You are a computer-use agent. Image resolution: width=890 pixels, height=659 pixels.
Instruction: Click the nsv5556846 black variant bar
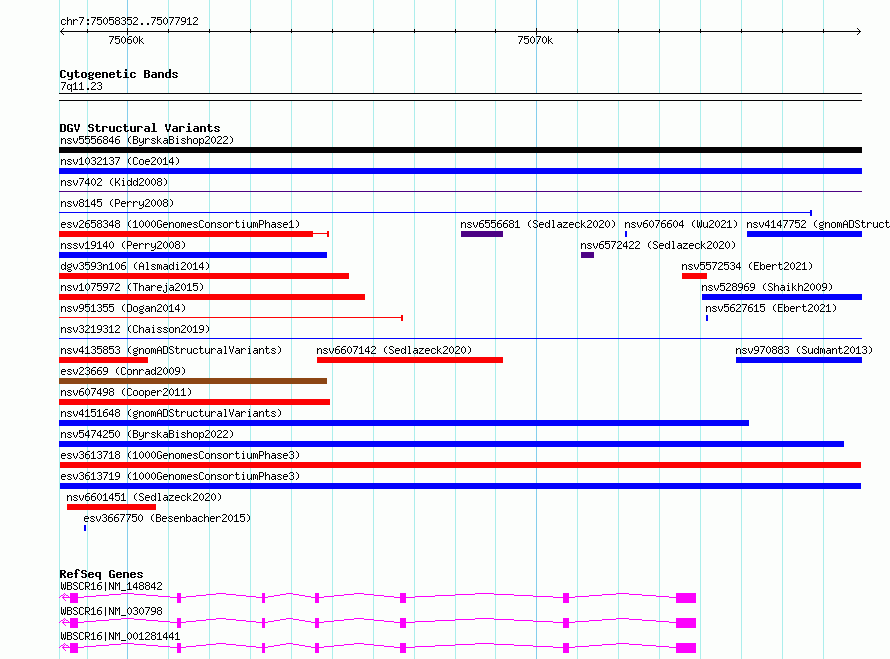(x=460, y=150)
